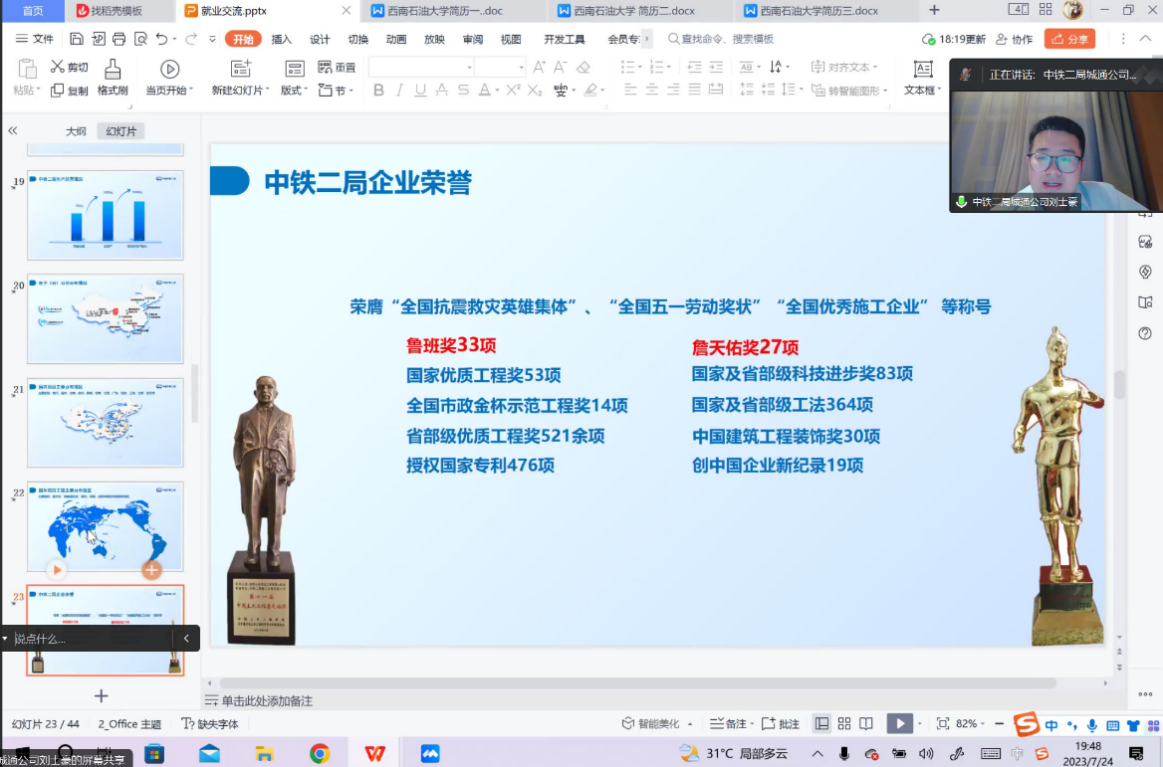This screenshot has width=1163, height=767.
Task: Open a new document tab with plus button
Action: coord(935,10)
